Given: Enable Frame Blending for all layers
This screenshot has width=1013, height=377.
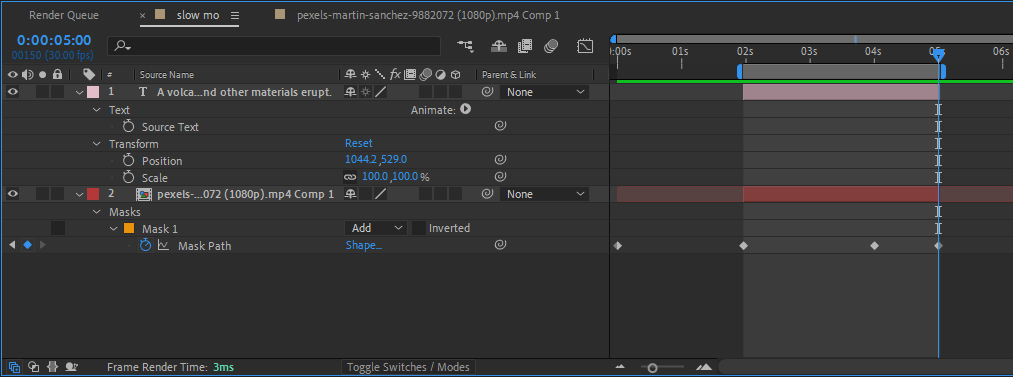Looking at the screenshot, I should 525,46.
